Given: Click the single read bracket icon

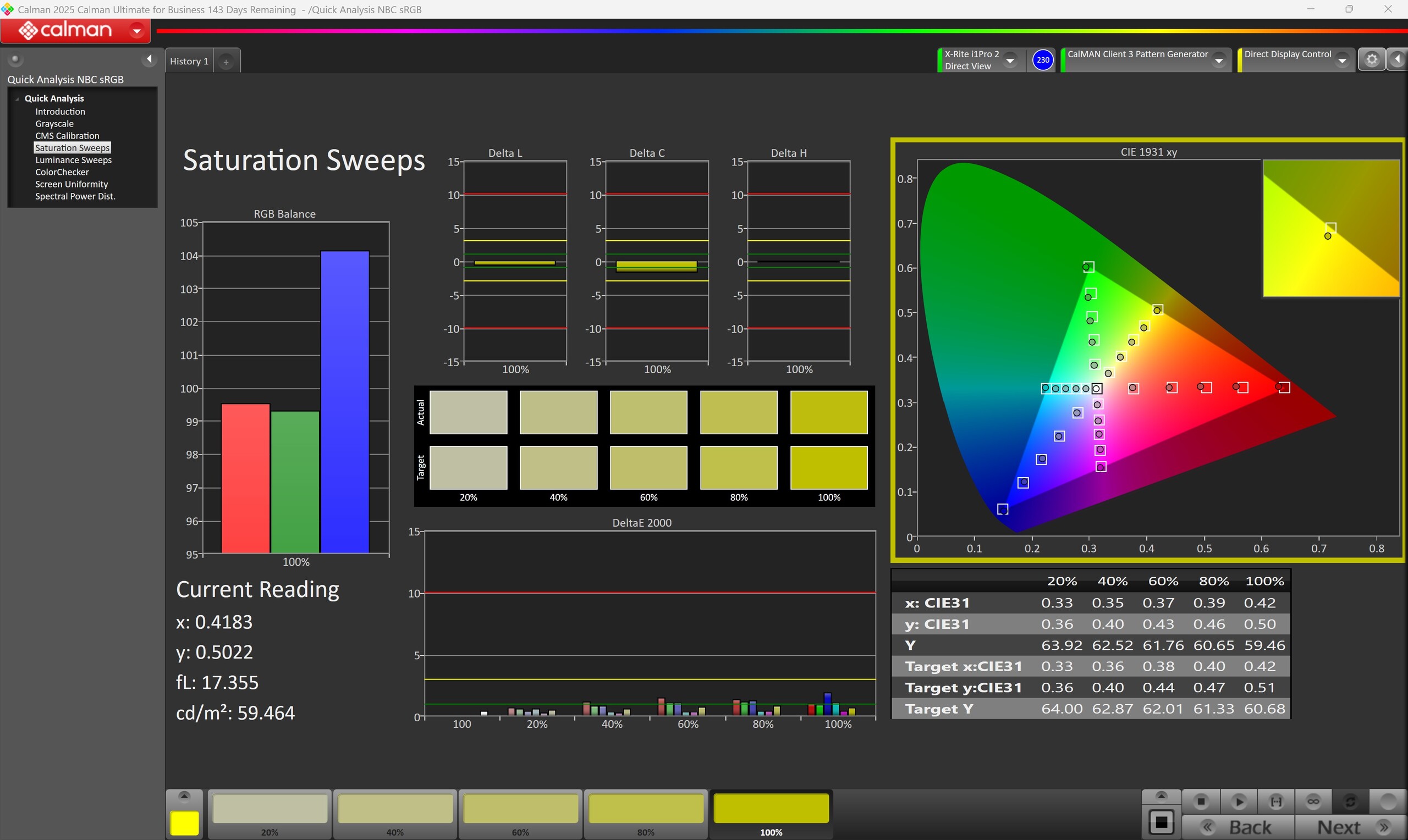Looking at the screenshot, I should click(1276, 802).
